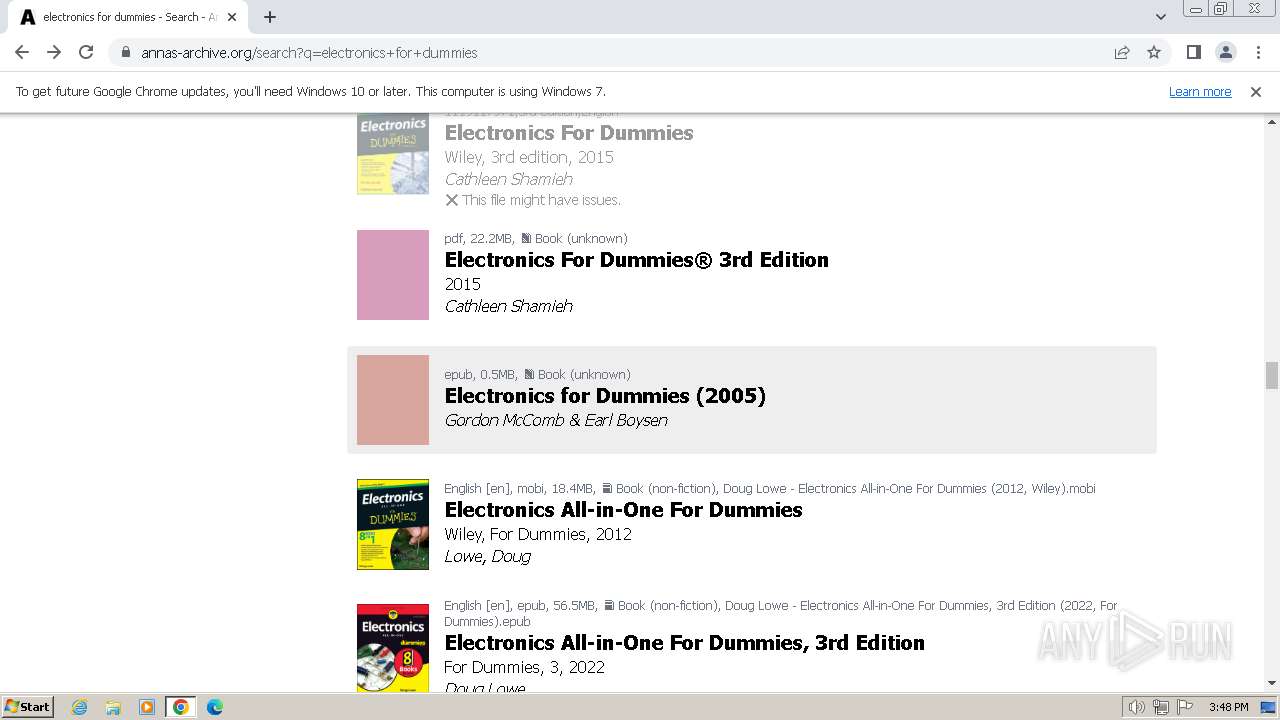Open Electronics All-in-One For Dummies, 3rd Edition
This screenshot has height=720, width=1280.
684,643
